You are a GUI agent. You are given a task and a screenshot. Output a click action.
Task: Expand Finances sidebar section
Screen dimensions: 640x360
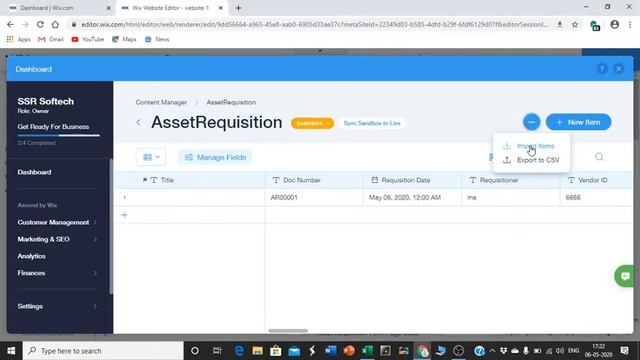point(57,273)
